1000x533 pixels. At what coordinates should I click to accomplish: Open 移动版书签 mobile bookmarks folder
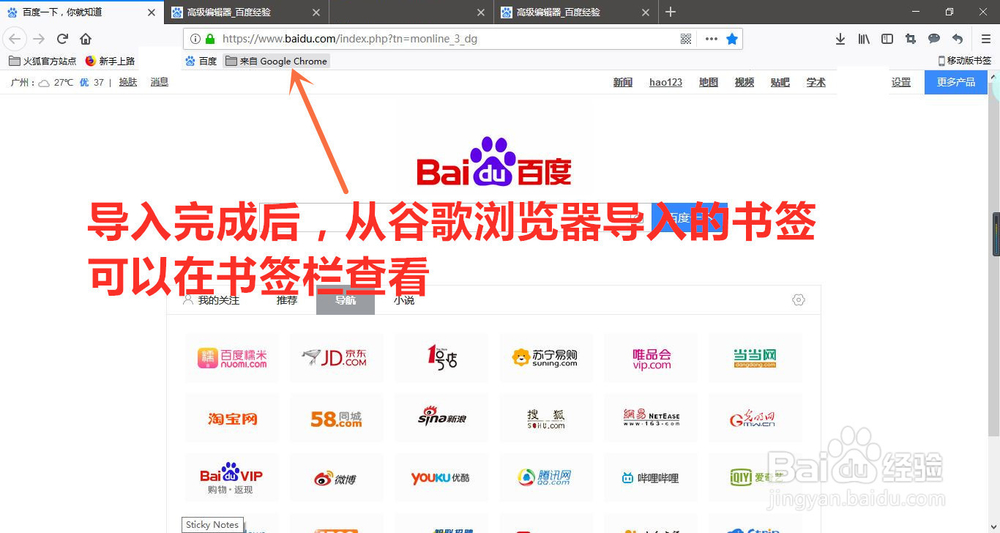click(964, 61)
